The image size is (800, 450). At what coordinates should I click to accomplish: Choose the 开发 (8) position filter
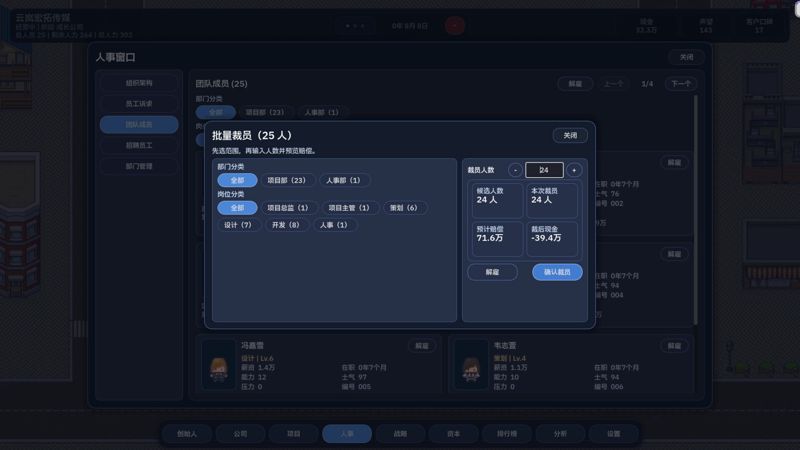(286, 225)
